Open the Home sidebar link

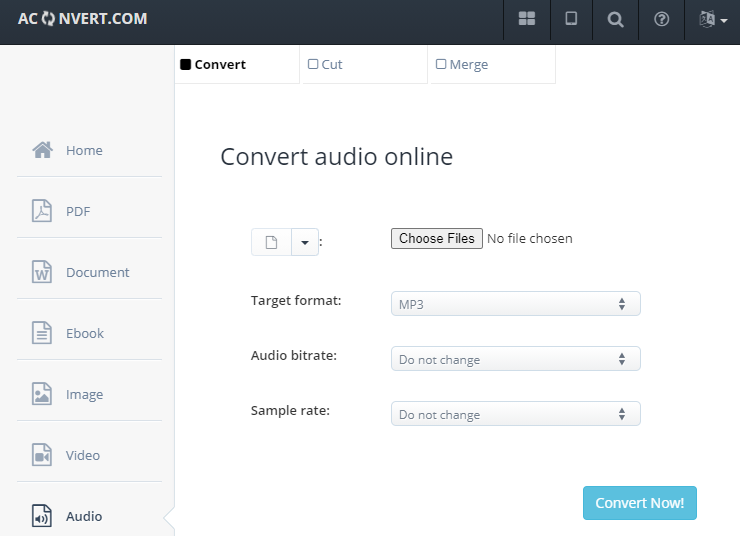click(84, 151)
